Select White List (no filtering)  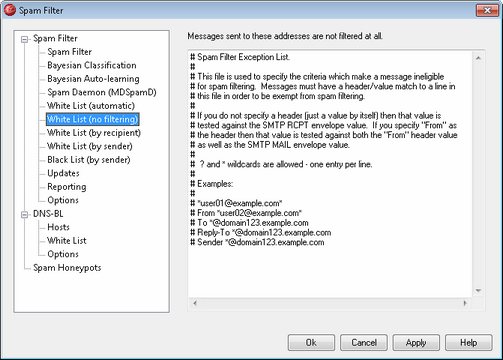coord(92,119)
